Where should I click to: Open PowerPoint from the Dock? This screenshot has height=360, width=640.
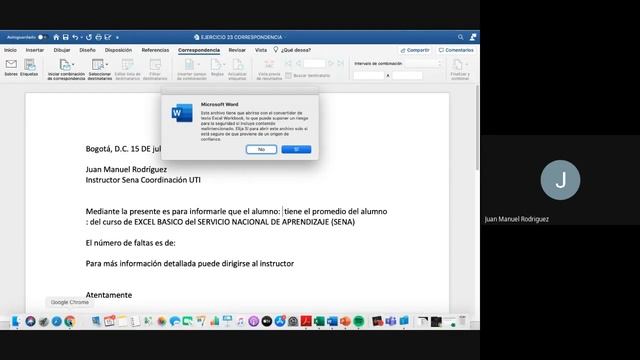(345, 322)
